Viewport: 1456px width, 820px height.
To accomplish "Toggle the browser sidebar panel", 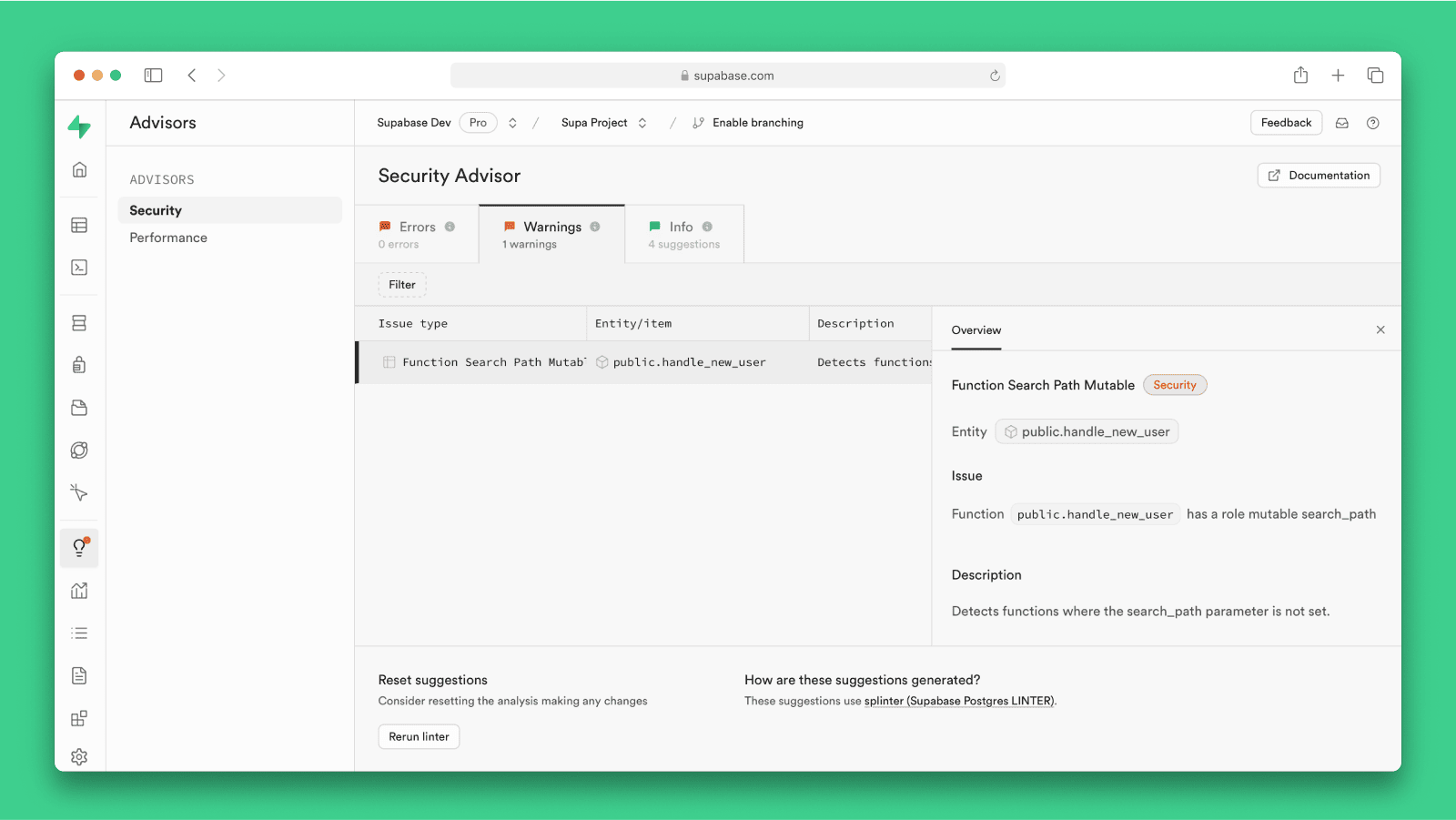I will click(153, 76).
